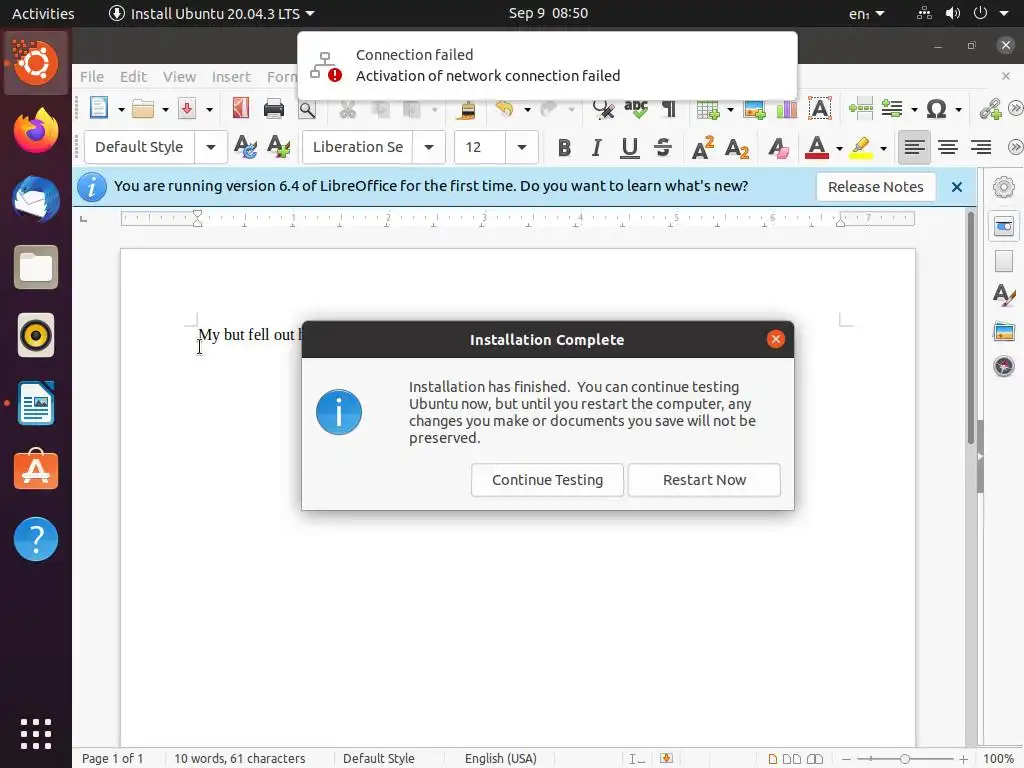Apply red font color swatch
1024x768 pixels.
pos(816,148)
